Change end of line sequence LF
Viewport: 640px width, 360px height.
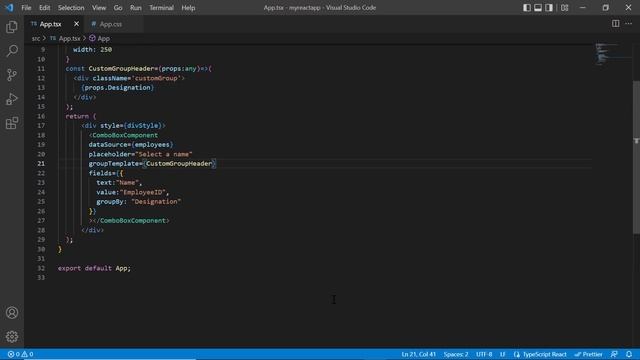[x=503, y=354]
